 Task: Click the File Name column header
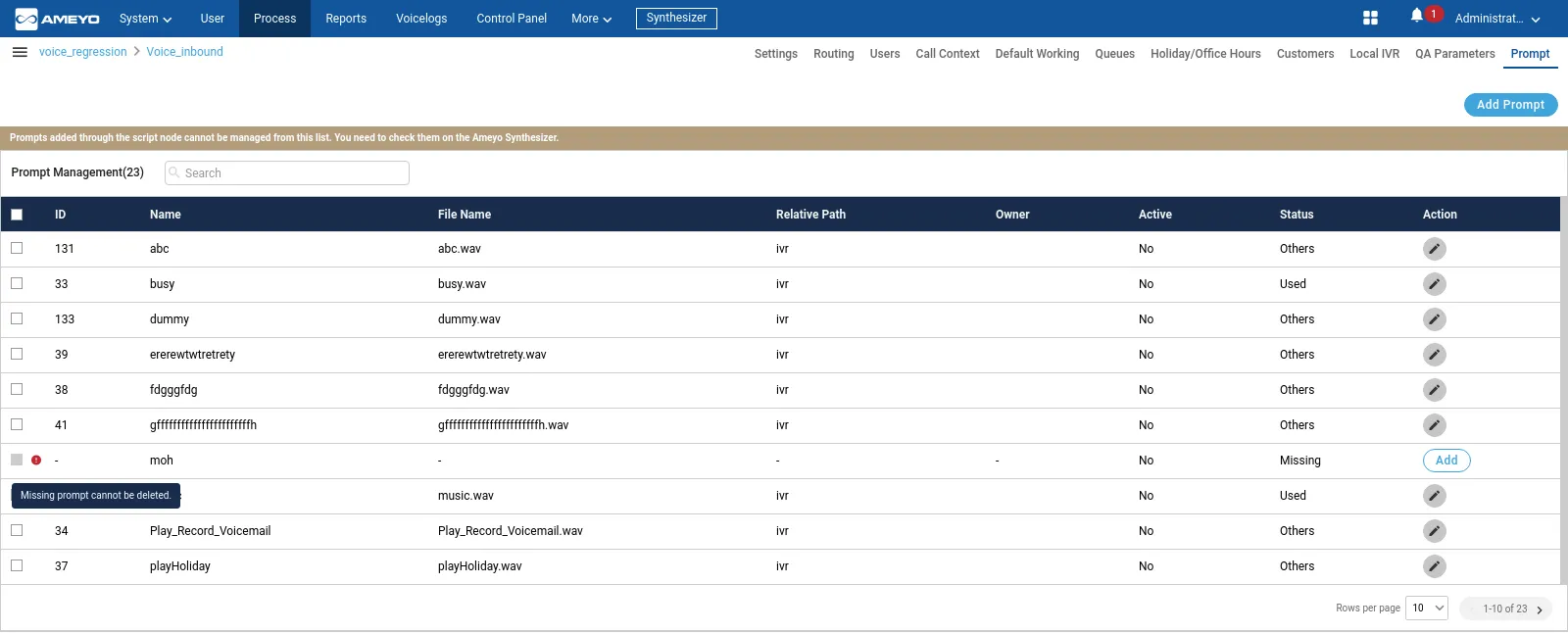point(465,215)
